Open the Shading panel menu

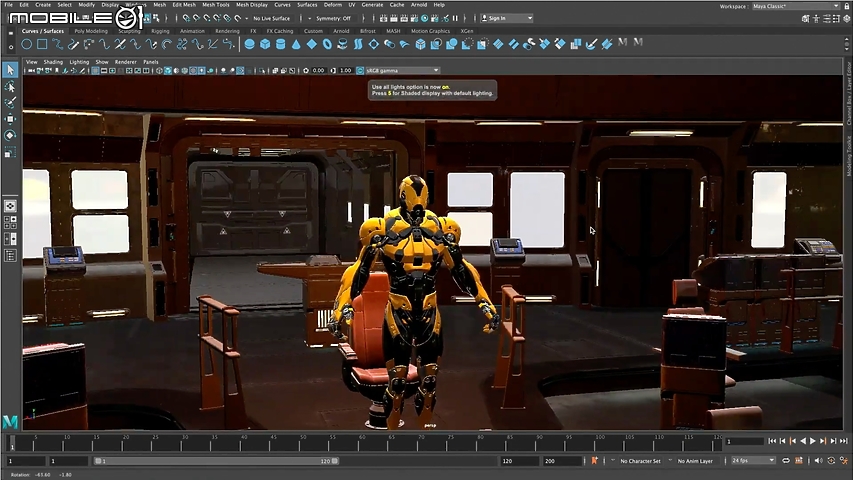(x=53, y=62)
